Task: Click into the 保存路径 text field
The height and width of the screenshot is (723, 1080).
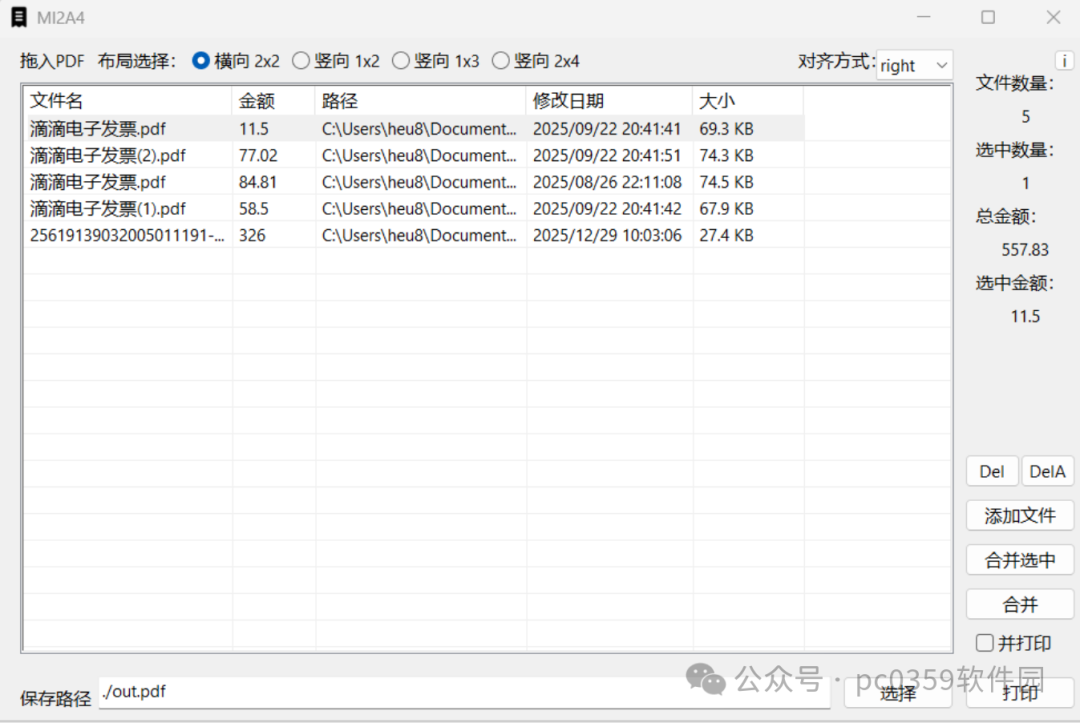Action: pos(463,693)
